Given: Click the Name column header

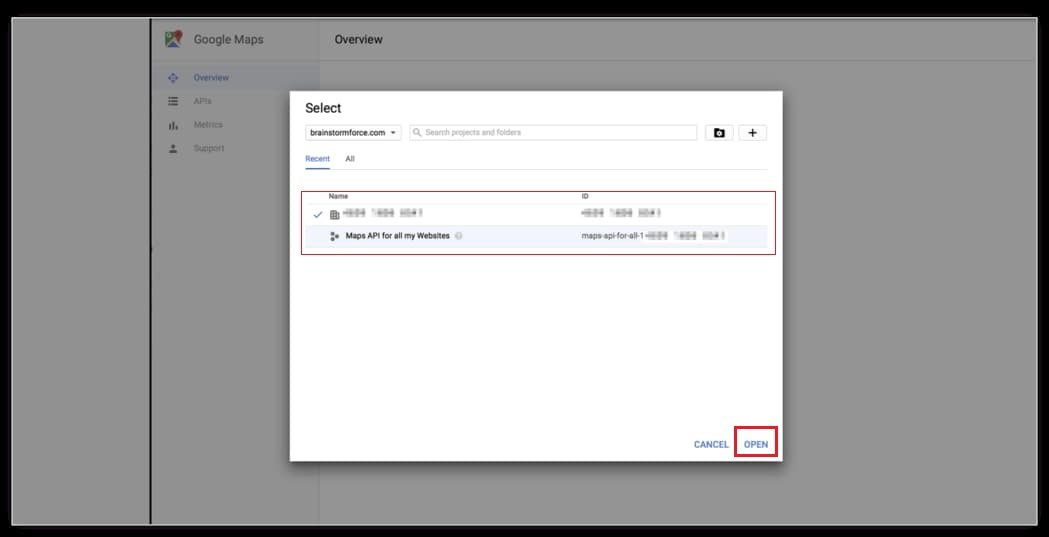Looking at the screenshot, I should point(339,197).
